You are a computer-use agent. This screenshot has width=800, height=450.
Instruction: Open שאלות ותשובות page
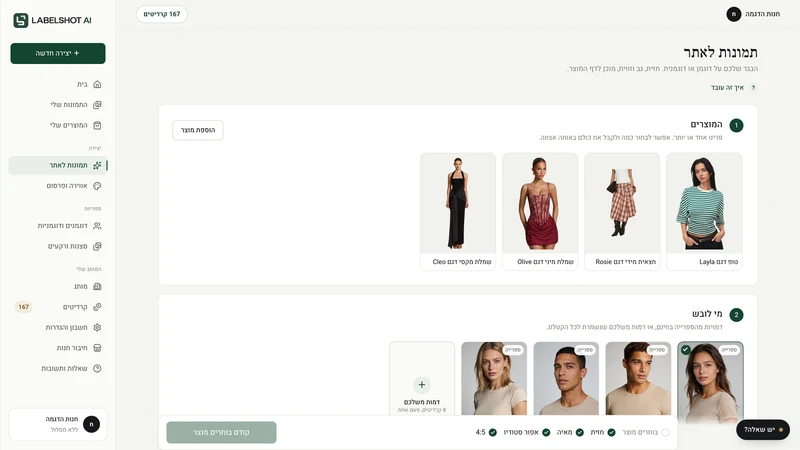click(x=58, y=368)
